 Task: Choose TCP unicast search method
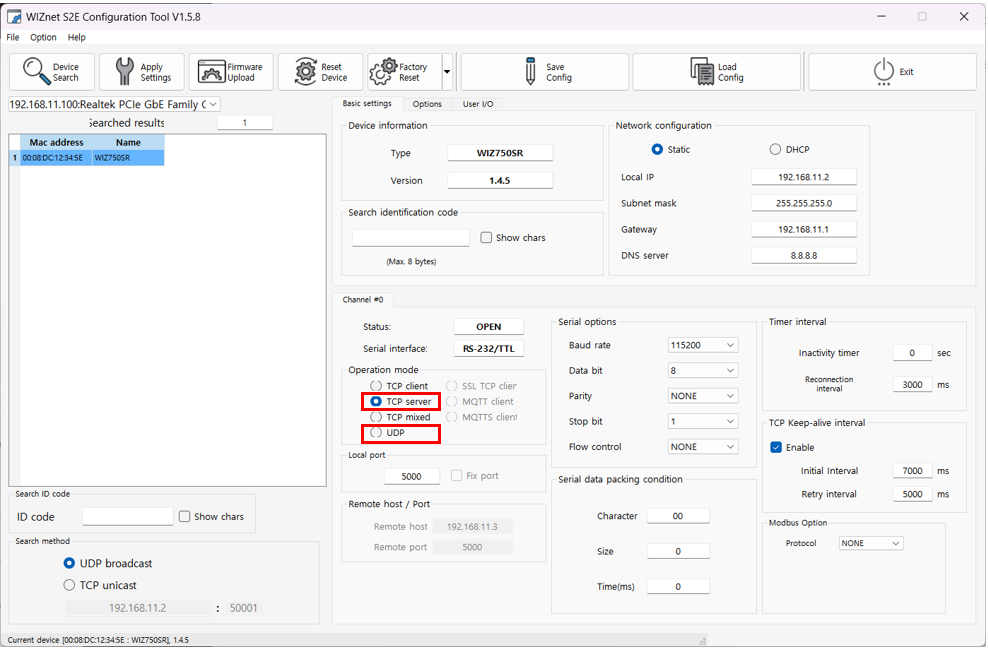(69, 585)
